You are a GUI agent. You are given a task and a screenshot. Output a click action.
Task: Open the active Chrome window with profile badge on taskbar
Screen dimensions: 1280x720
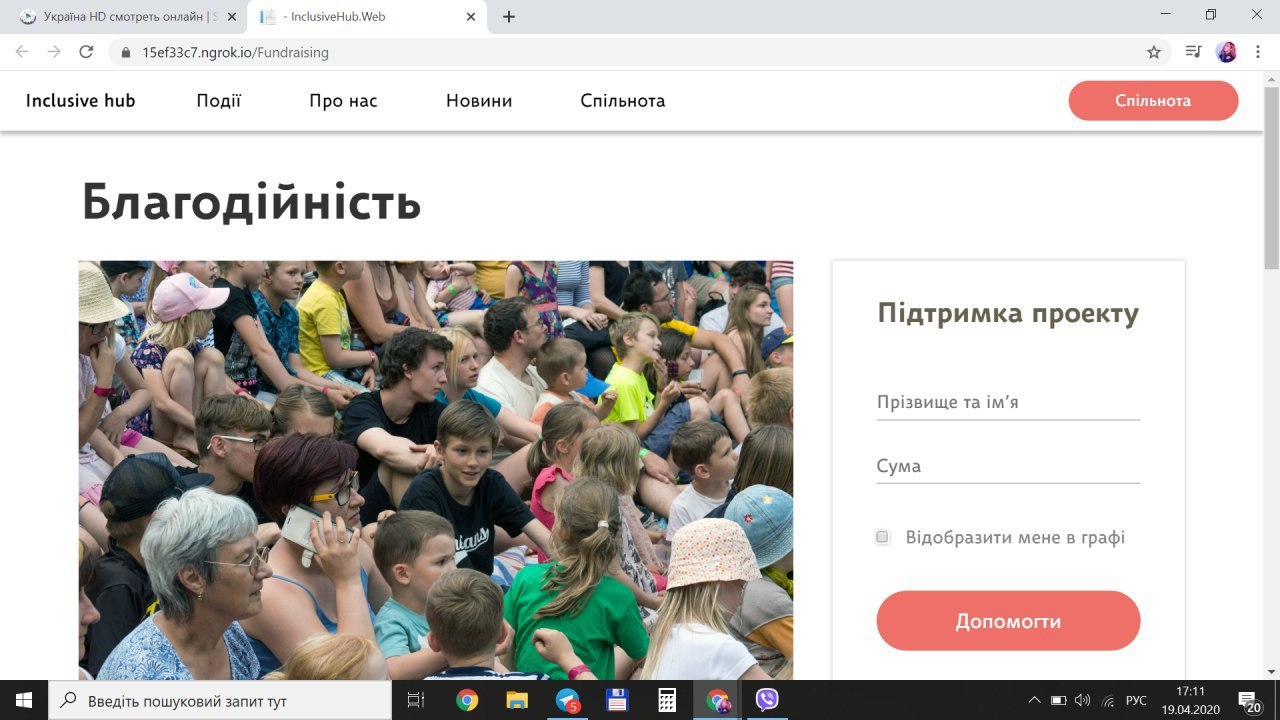coord(717,701)
